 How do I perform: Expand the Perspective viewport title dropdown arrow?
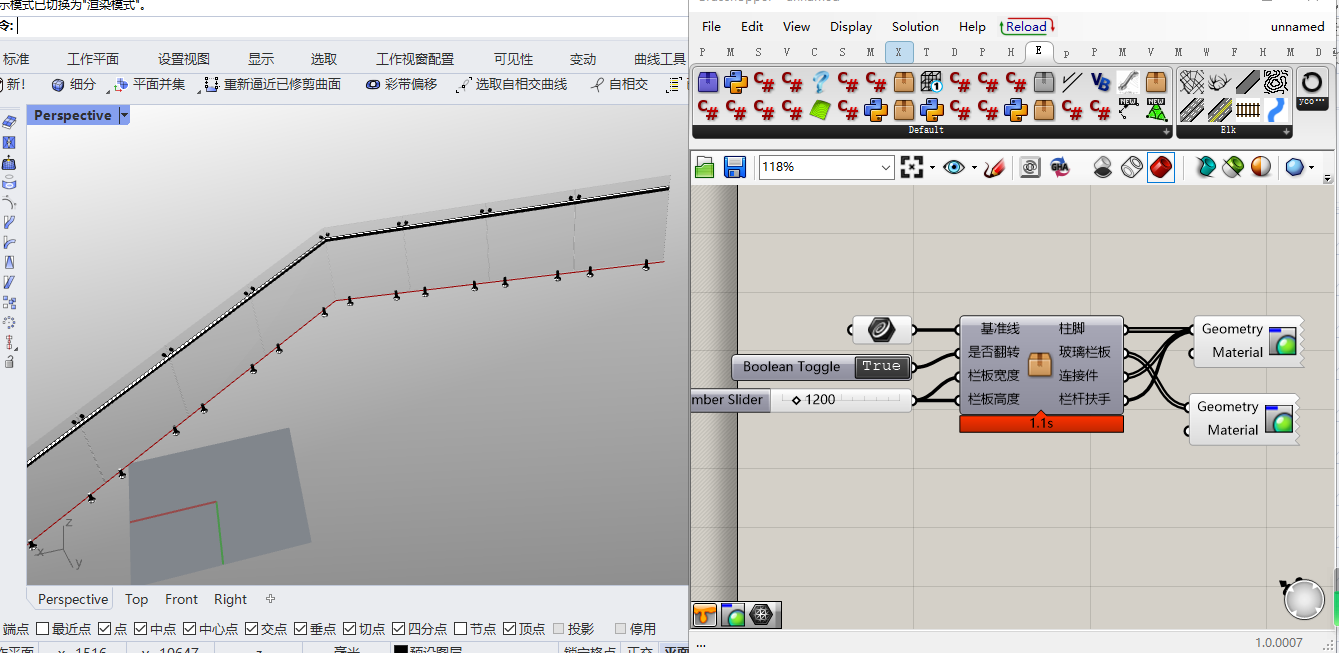tap(124, 116)
